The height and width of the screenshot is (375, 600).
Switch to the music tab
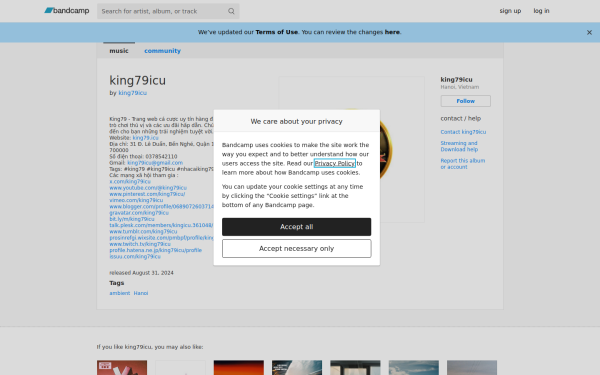click(119, 51)
